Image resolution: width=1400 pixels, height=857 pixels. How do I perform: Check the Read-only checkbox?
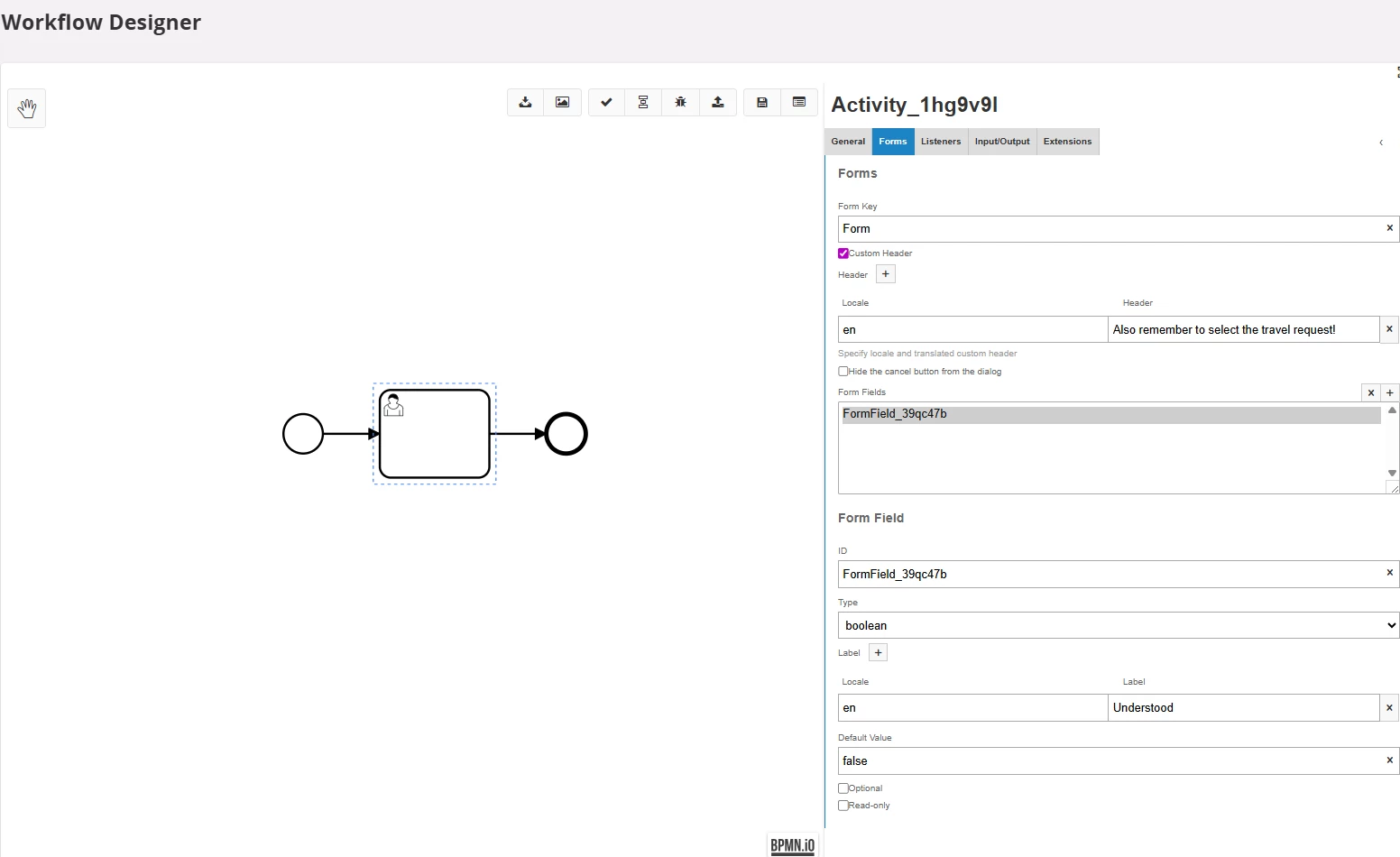(843, 806)
